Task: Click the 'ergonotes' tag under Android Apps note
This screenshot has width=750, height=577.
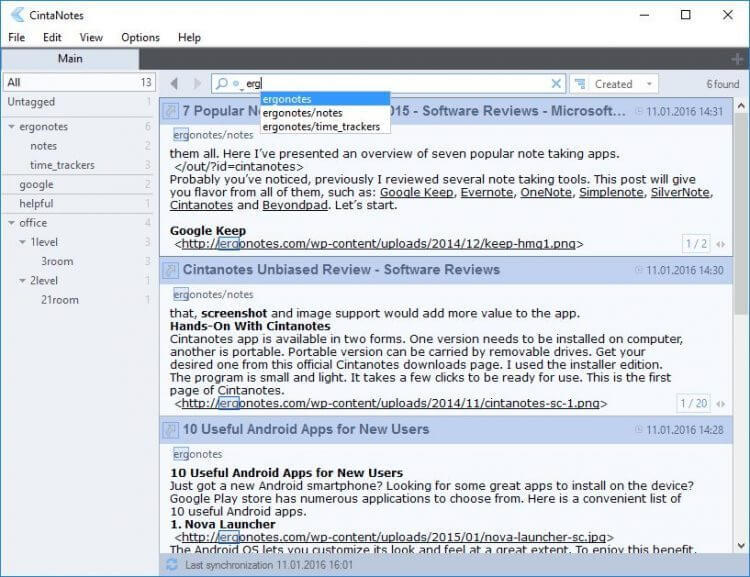Action: (198, 454)
